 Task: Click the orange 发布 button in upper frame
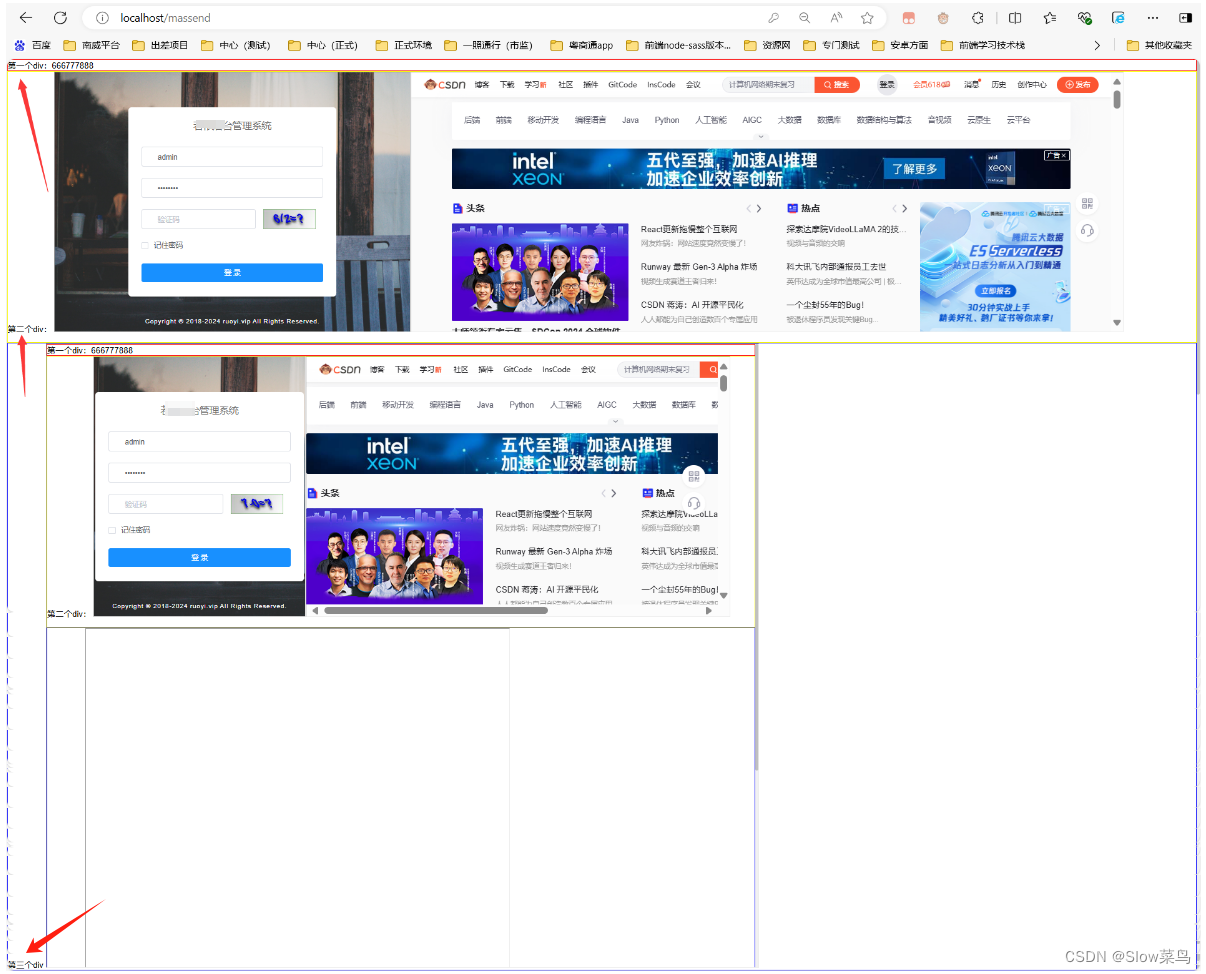click(x=1077, y=85)
